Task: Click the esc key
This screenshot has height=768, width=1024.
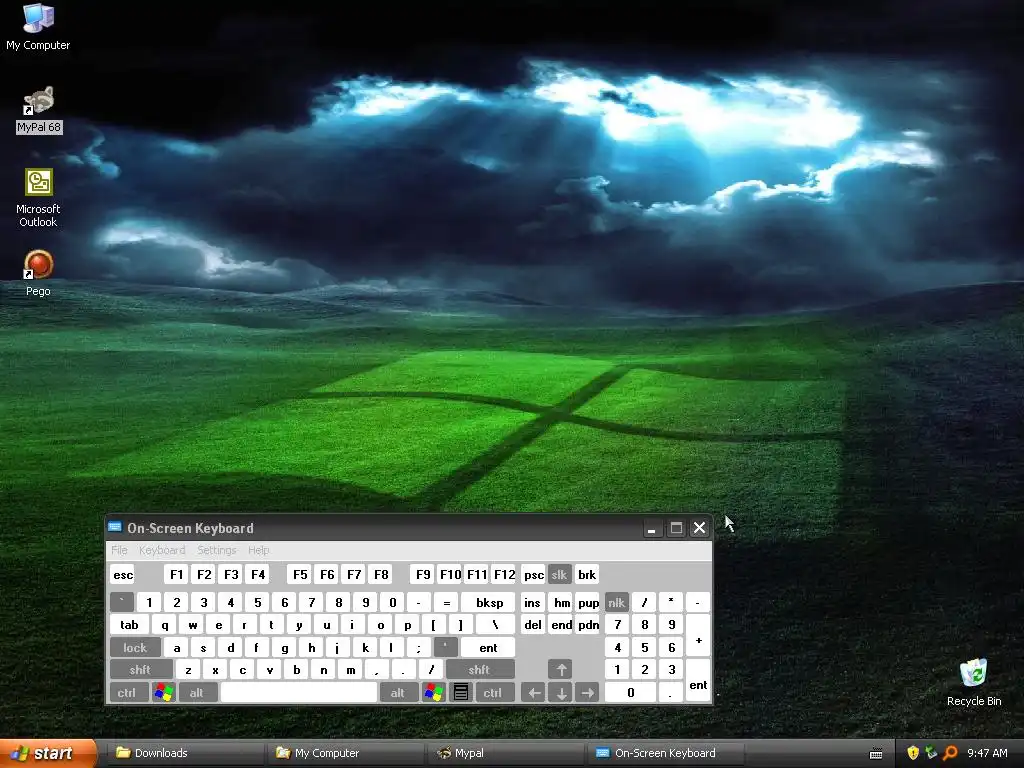Action: pos(122,575)
